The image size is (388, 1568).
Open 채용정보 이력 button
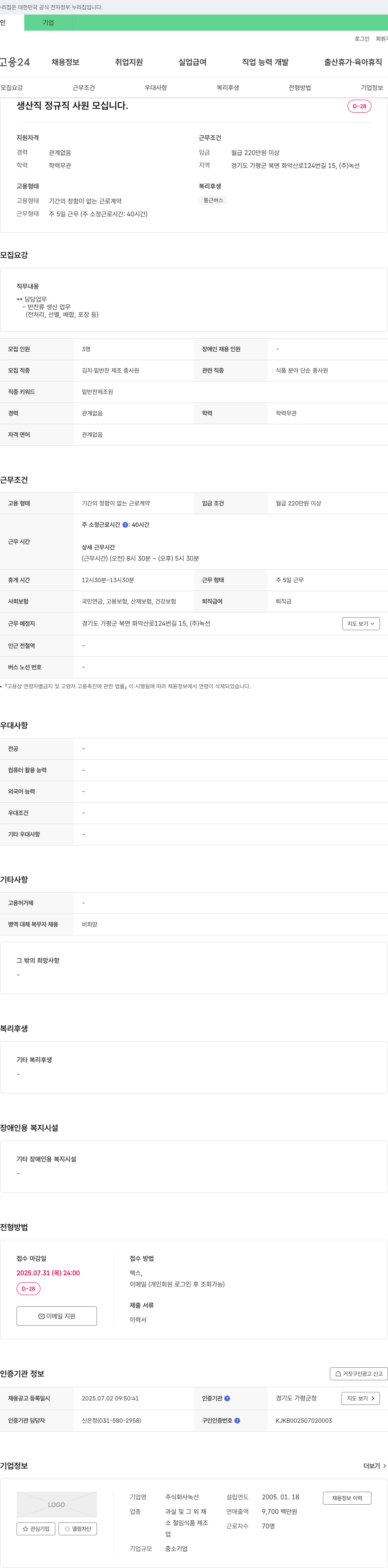pos(347,1498)
